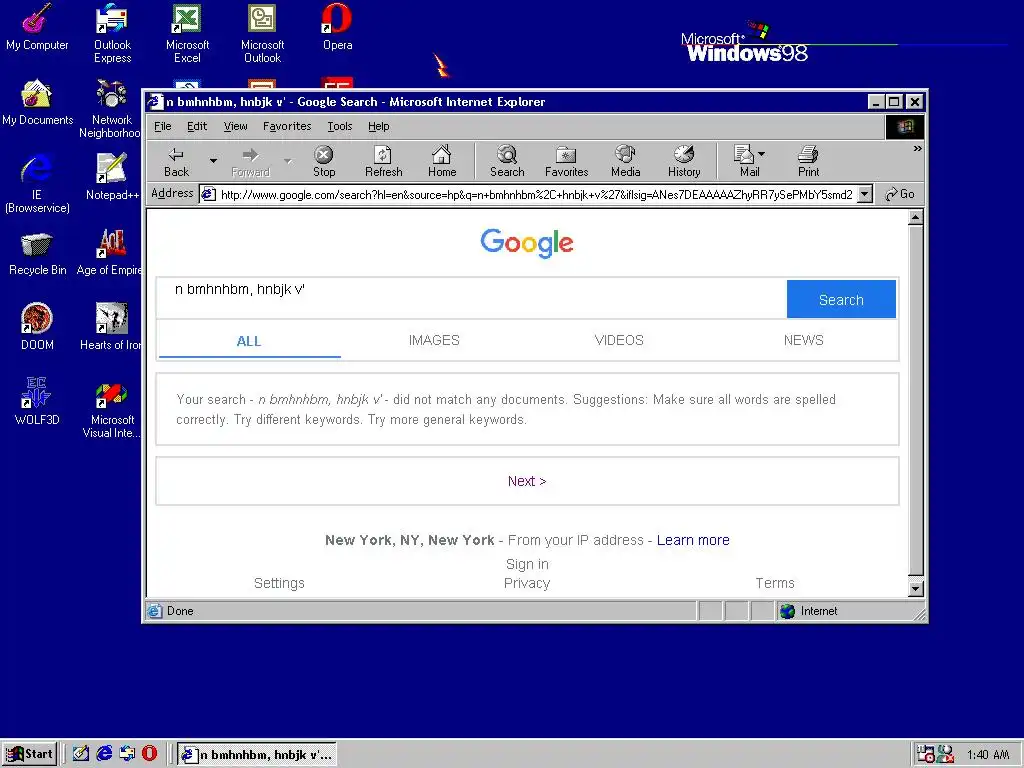Click the Back toolbar button
Screen dimensions: 1024x768
[176, 161]
